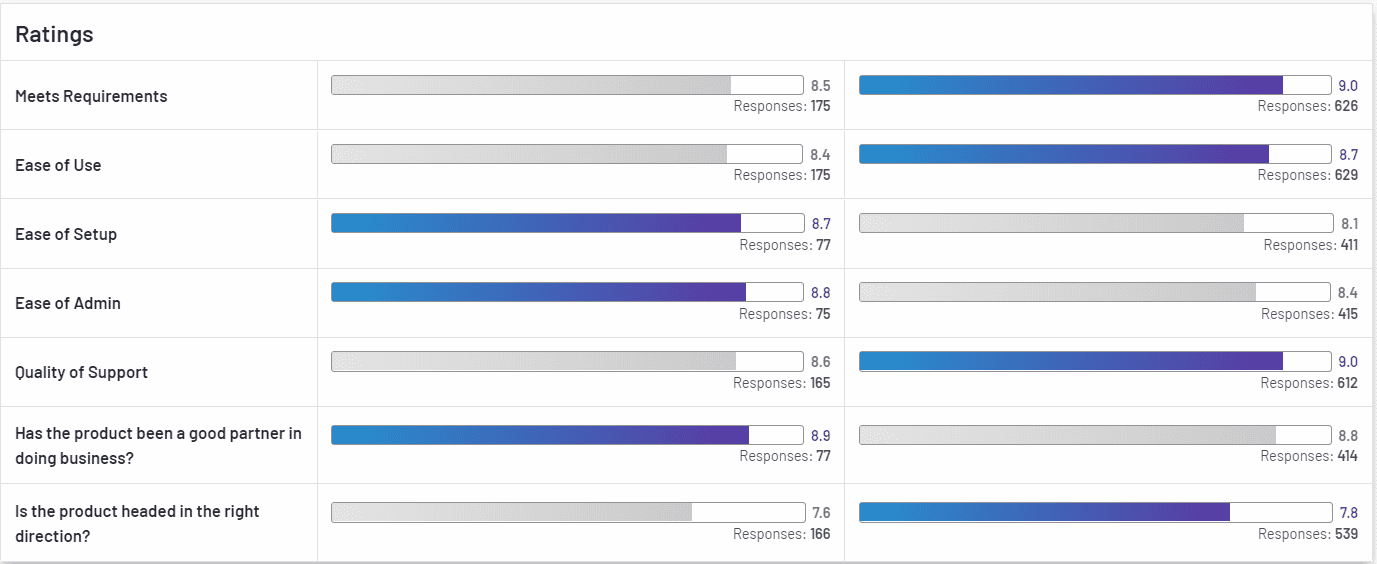Click the Ease of Setup 8.1 gray bar
The width and height of the screenshot is (1377, 564).
[1095, 223]
